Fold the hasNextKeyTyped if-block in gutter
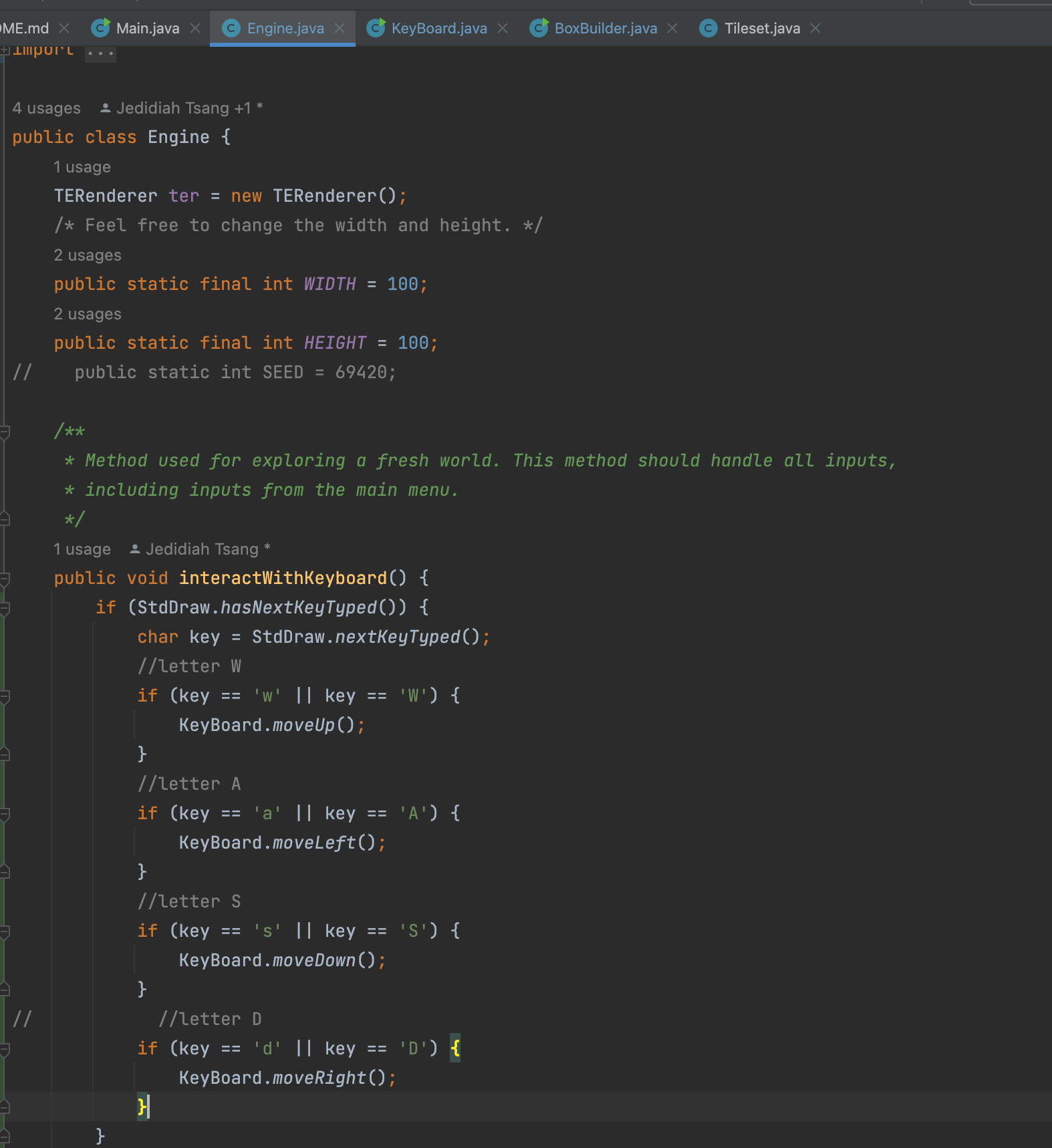Viewport: 1052px width, 1148px height. coord(5,608)
